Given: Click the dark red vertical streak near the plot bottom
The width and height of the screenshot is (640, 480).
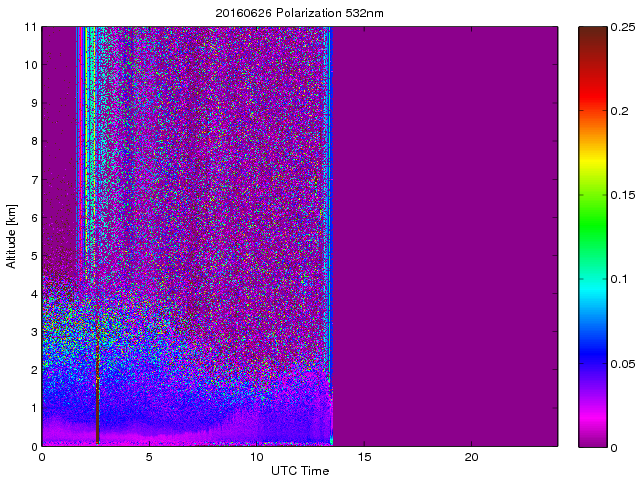Looking at the screenshot, I should pos(98,400).
